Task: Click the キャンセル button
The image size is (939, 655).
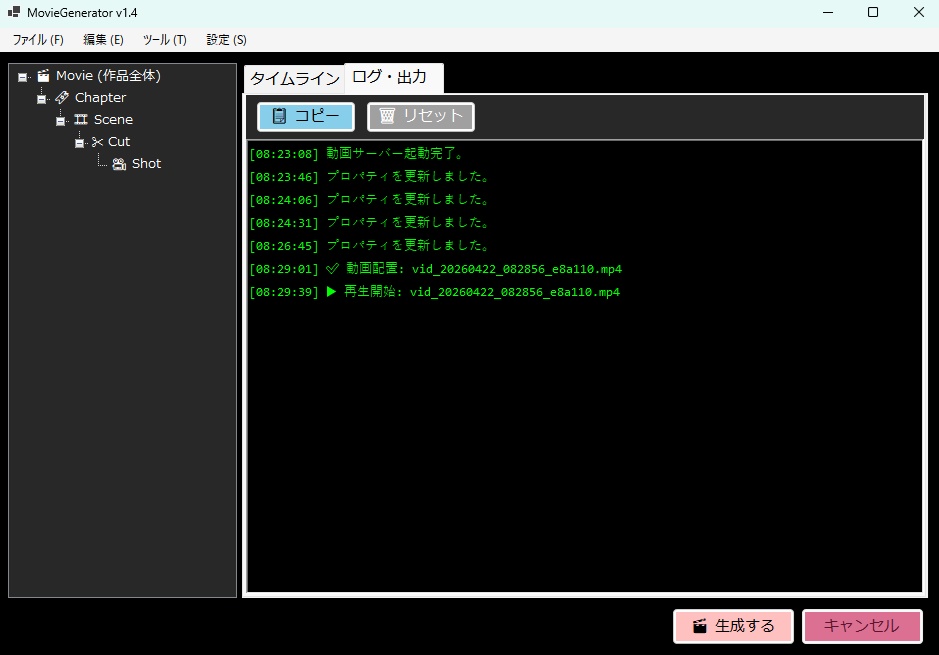Action: coord(862,626)
